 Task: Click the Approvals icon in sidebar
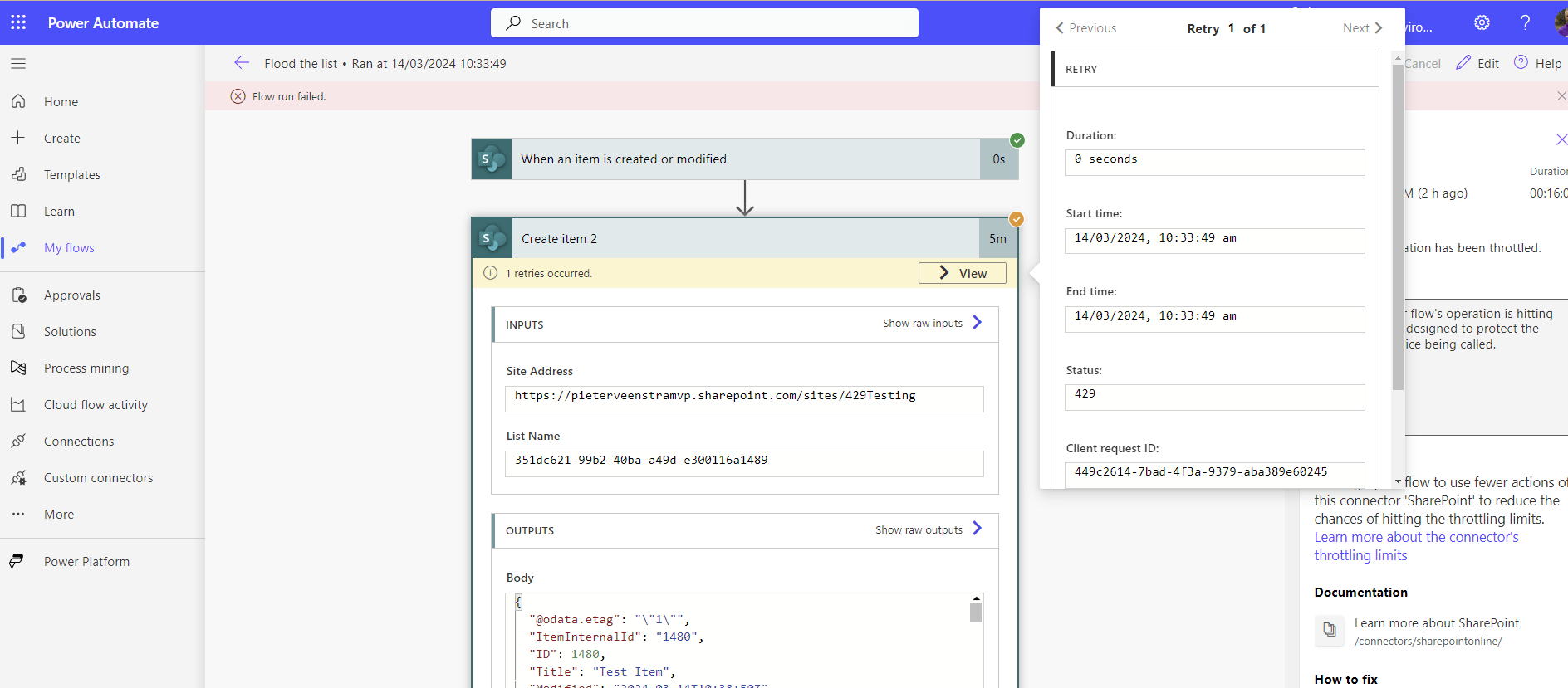tap(18, 295)
